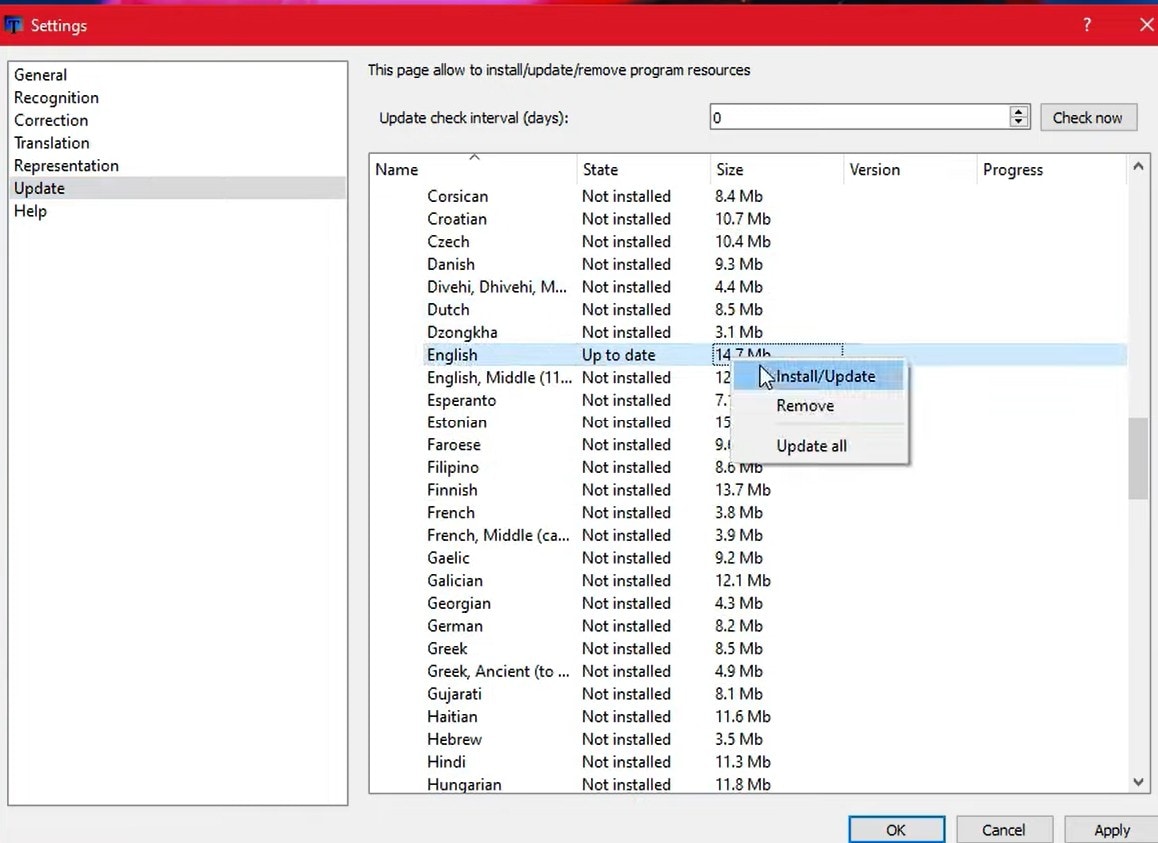
Task: Click the vertical scrollbar thumb
Action: (1138, 459)
